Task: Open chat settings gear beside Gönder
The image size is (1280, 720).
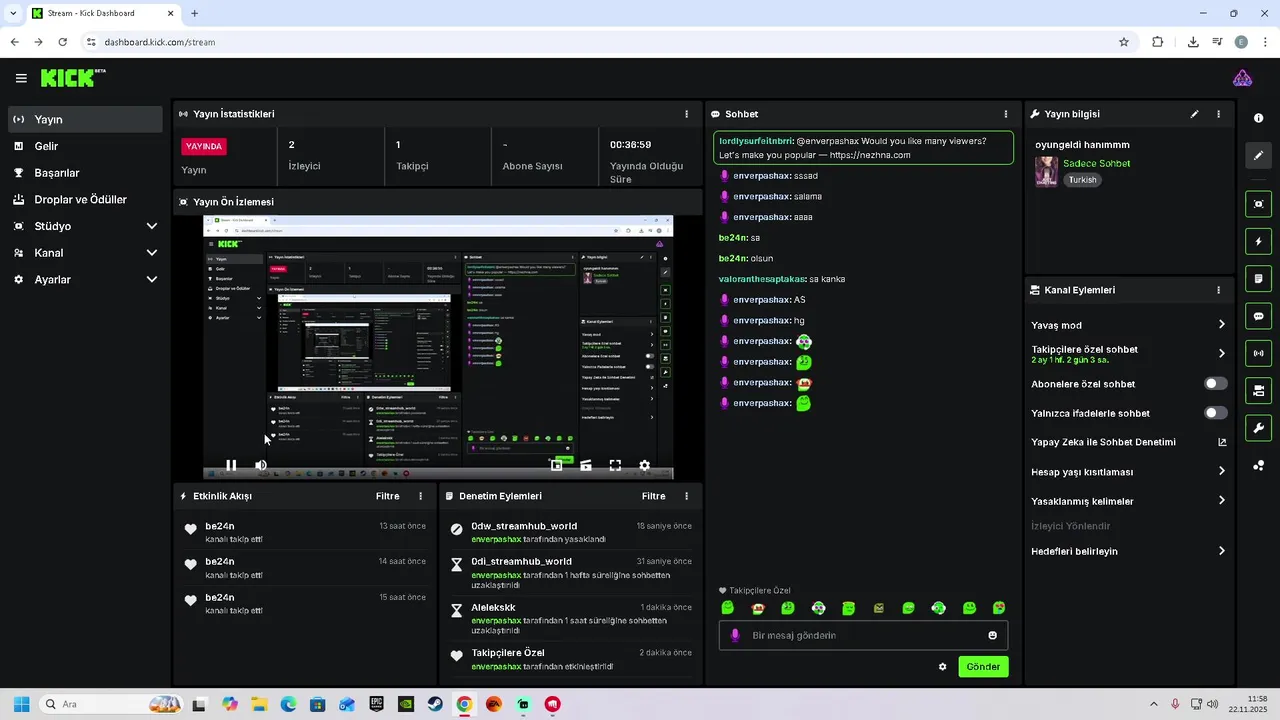Action: click(942, 666)
